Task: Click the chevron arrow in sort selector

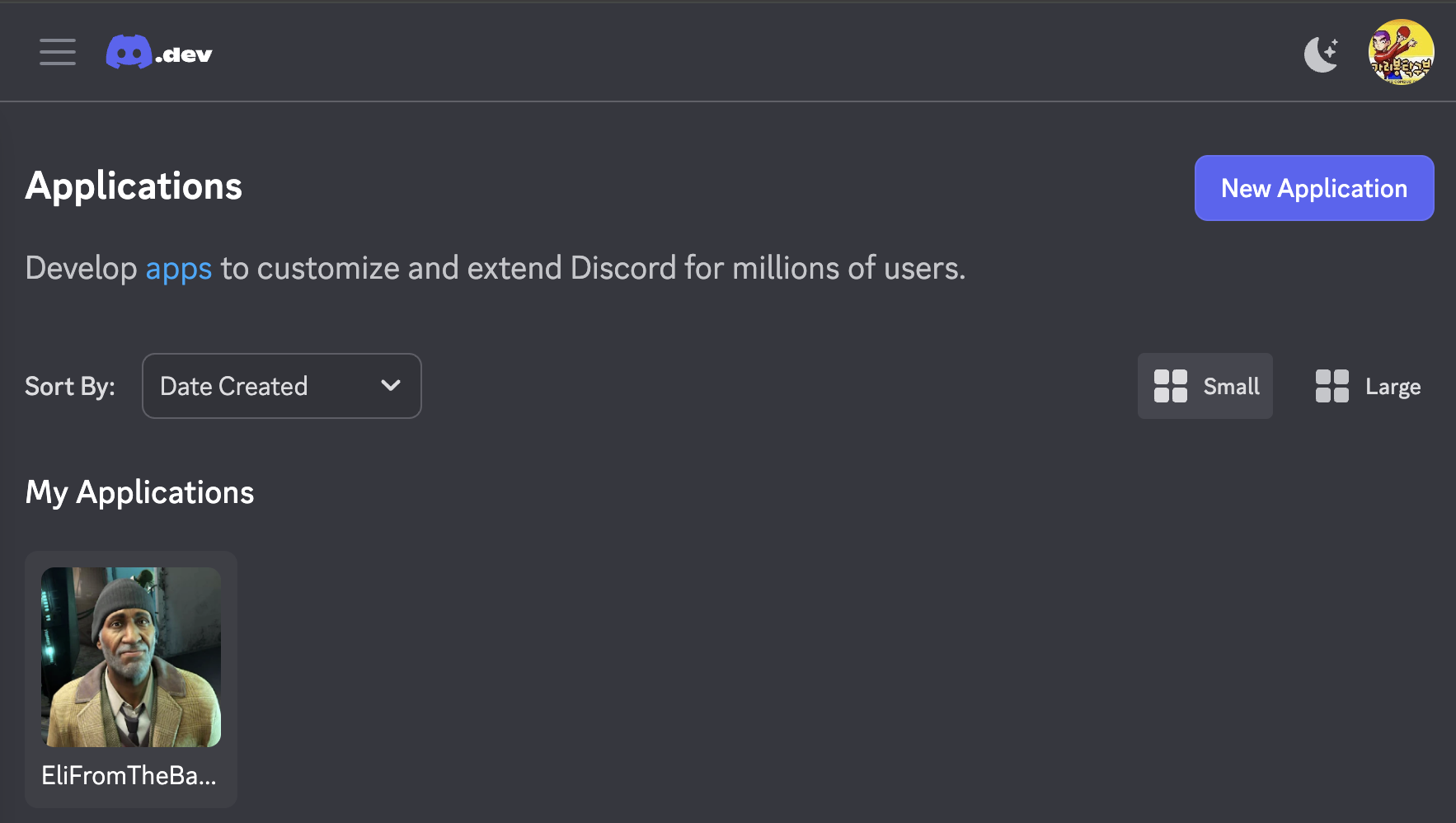Action: click(391, 385)
